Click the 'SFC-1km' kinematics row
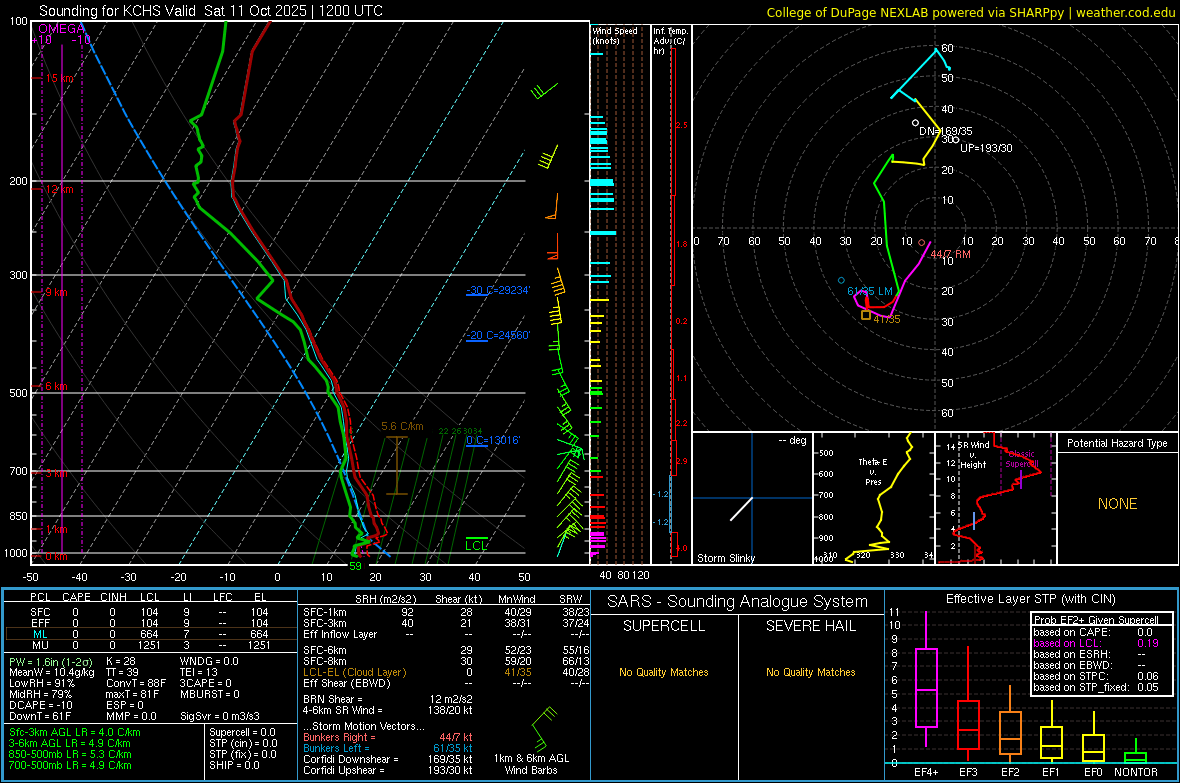The height and width of the screenshot is (783, 1180). tap(446, 612)
